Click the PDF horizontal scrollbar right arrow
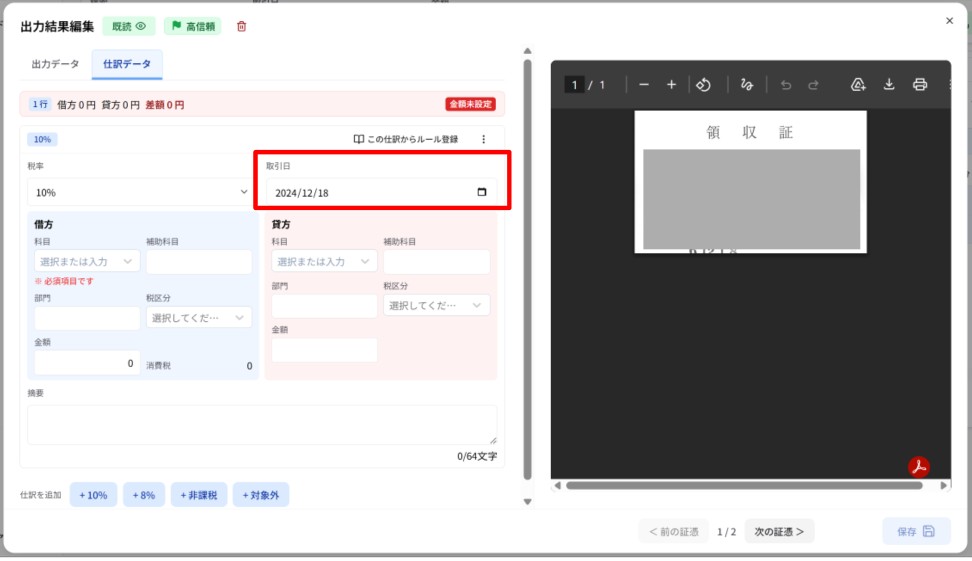Image resolution: width=972 pixels, height=561 pixels. pos(943,485)
